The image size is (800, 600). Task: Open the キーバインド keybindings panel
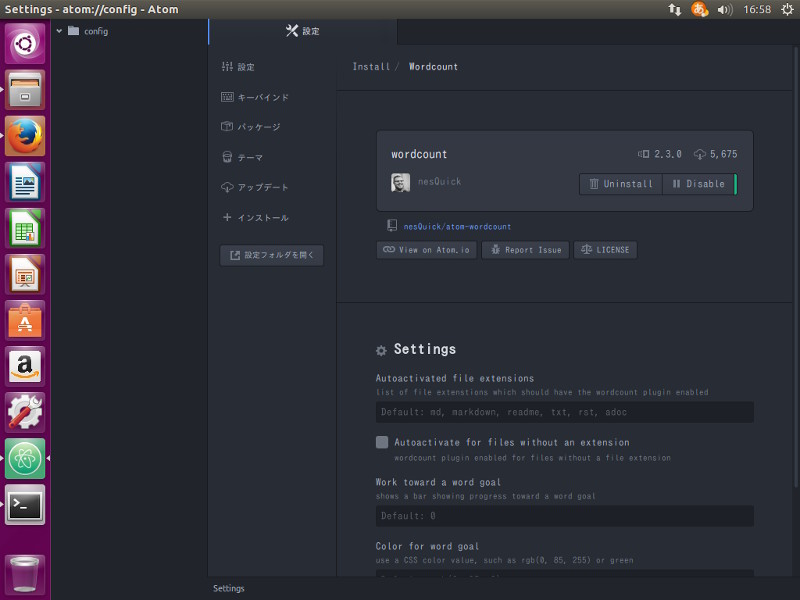tap(255, 97)
